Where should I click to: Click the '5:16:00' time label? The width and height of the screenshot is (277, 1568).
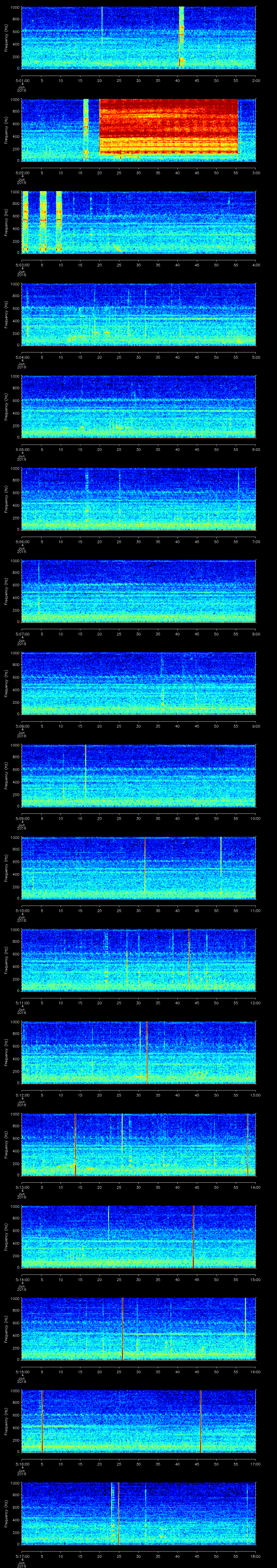pyautogui.click(x=22, y=1464)
